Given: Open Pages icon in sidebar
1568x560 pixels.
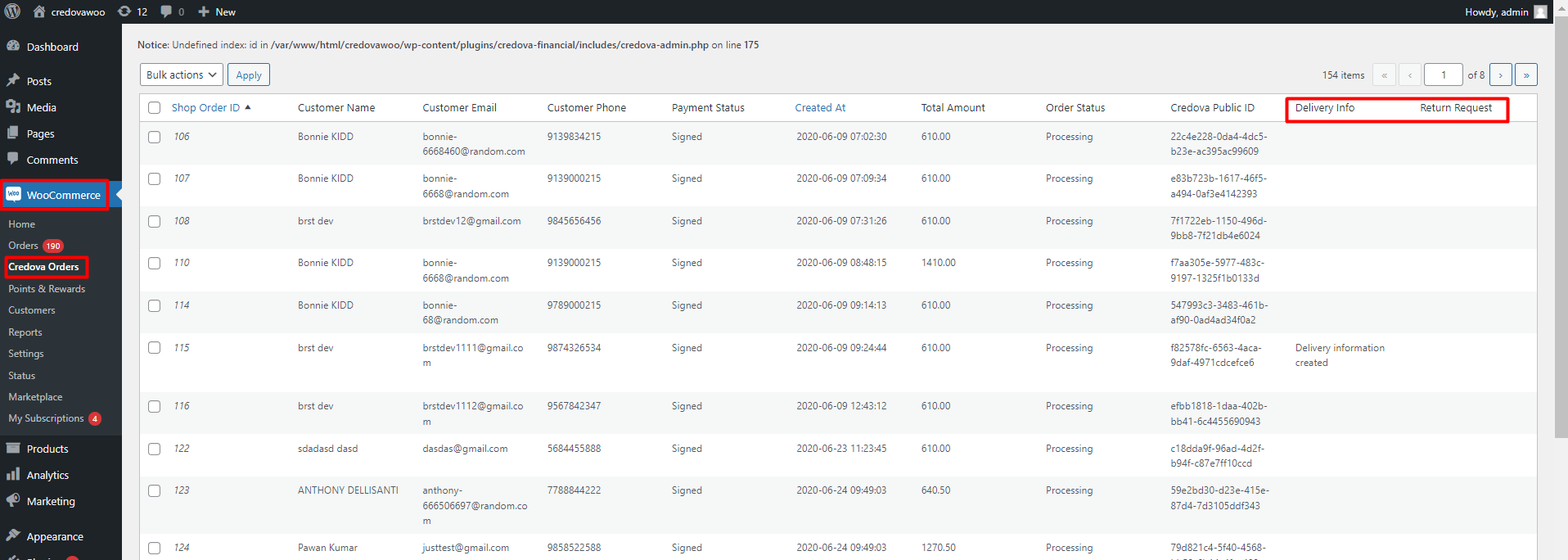Looking at the screenshot, I should (13, 133).
